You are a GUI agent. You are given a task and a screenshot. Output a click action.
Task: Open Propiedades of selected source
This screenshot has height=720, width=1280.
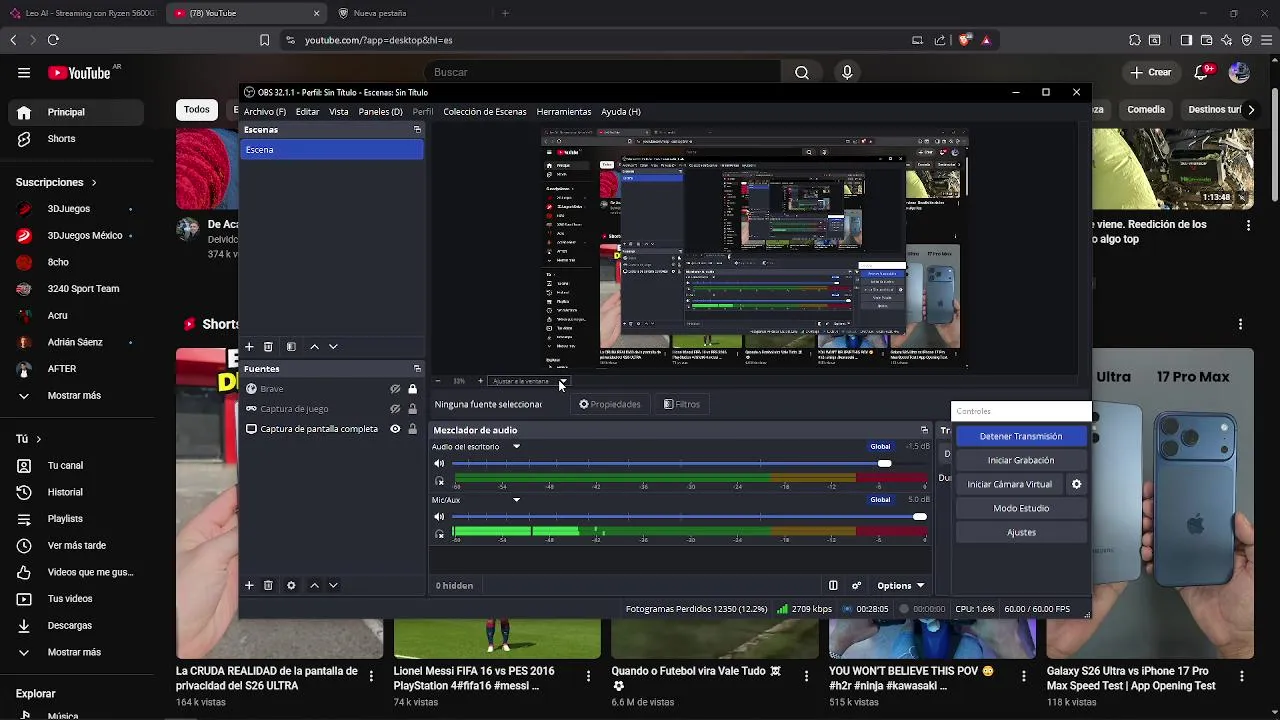pyautogui.click(x=609, y=404)
